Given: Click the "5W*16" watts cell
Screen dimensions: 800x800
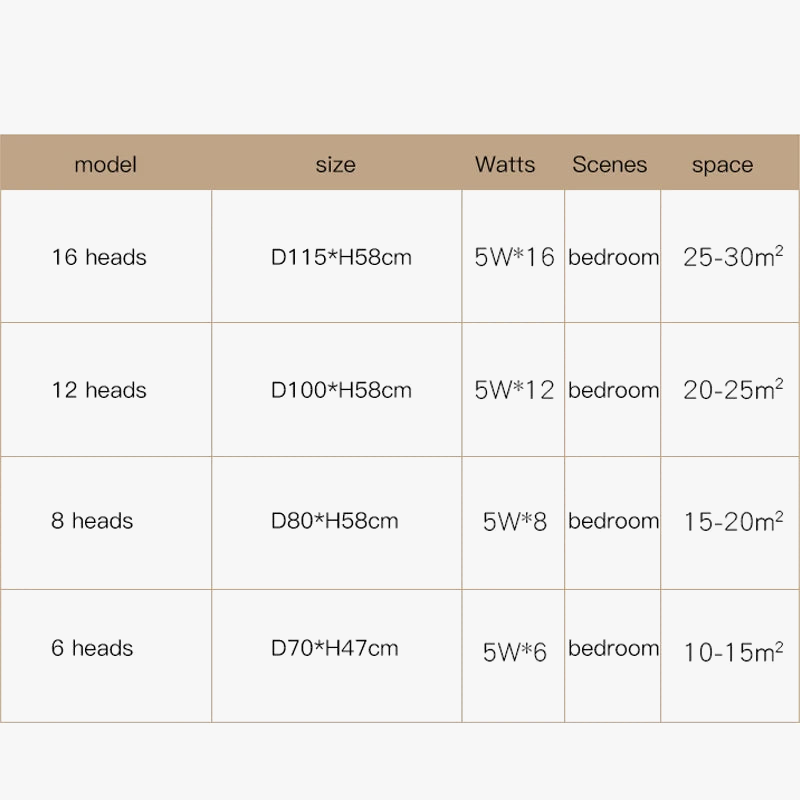Looking at the screenshot, I should click(514, 257).
